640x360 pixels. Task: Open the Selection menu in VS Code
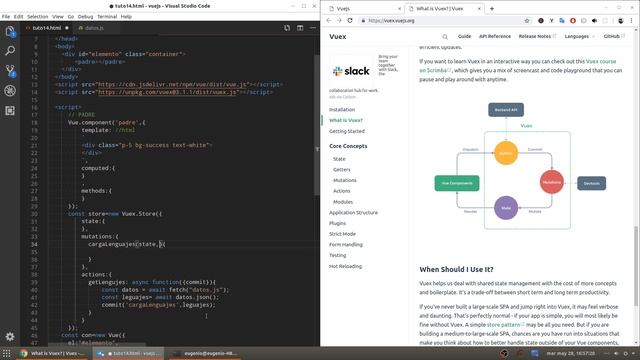tap(38, 17)
